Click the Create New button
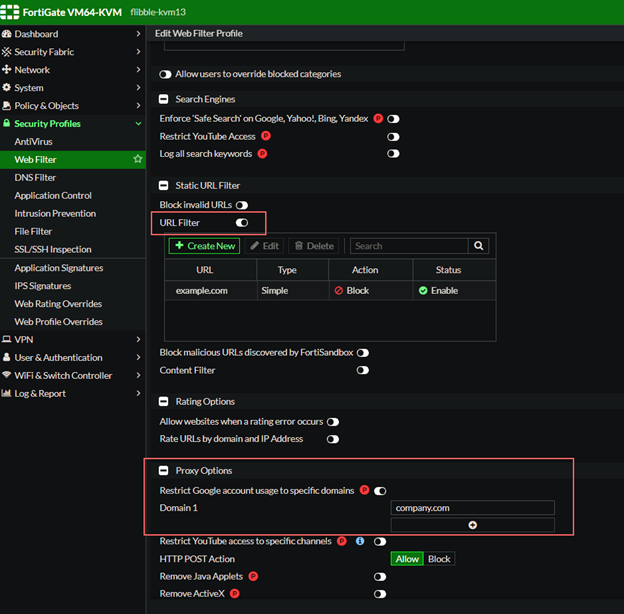This screenshot has height=614, width=624. [x=204, y=246]
